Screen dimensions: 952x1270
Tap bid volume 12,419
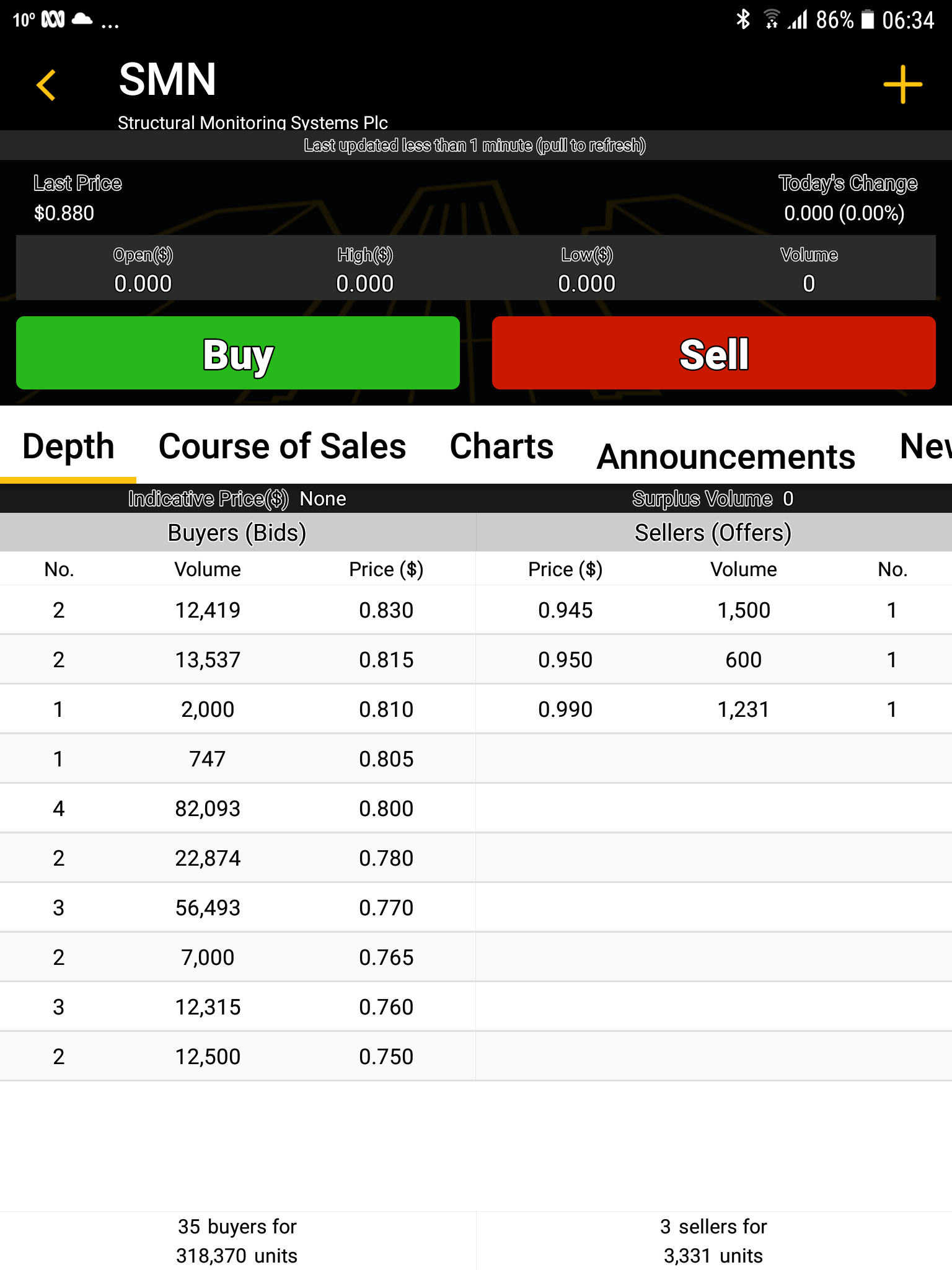[208, 610]
